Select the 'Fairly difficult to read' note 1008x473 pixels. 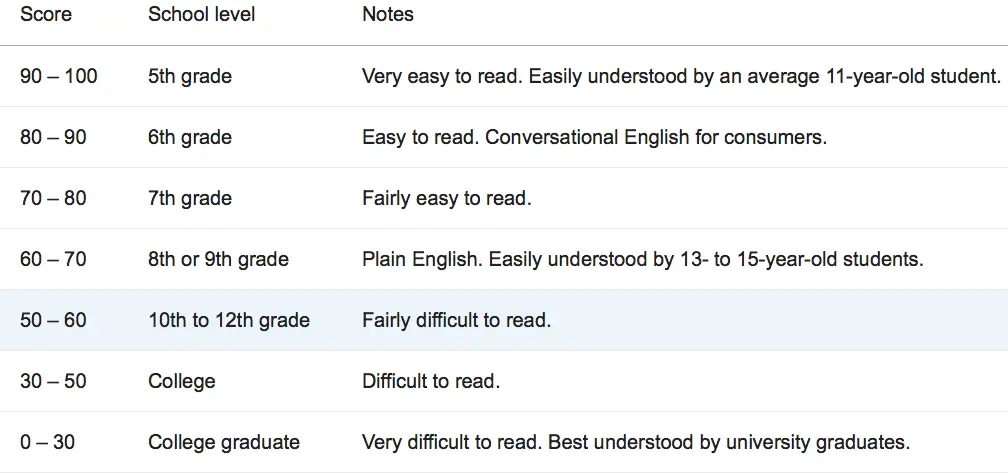pyautogui.click(x=456, y=320)
